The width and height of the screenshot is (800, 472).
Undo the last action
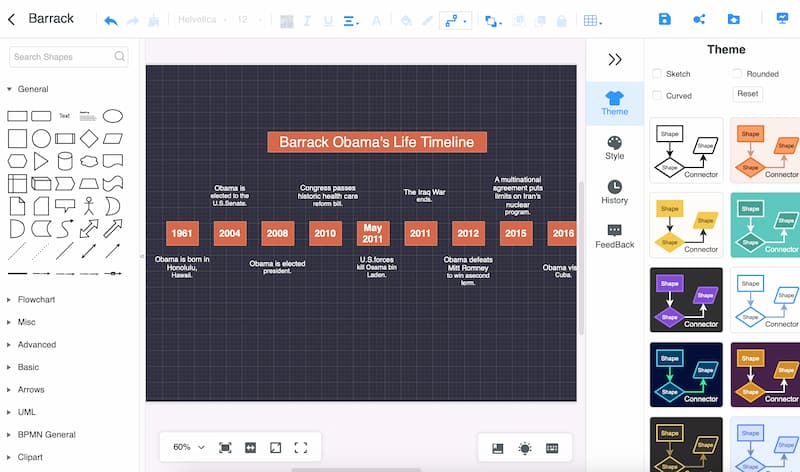(111, 20)
